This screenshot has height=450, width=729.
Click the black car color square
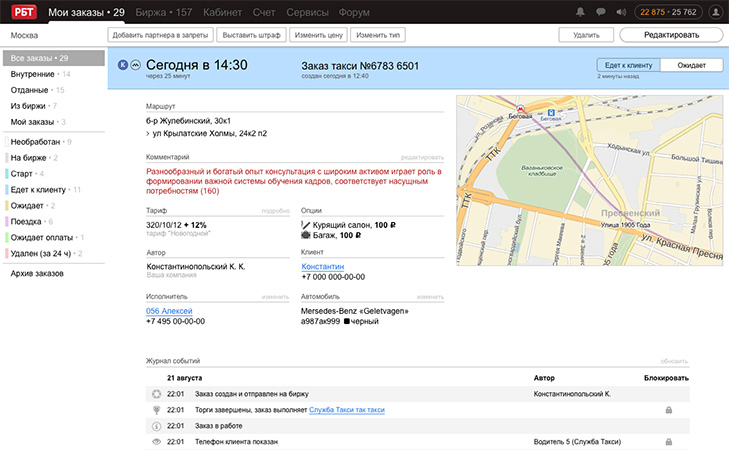pyautogui.click(x=346, y=321)
